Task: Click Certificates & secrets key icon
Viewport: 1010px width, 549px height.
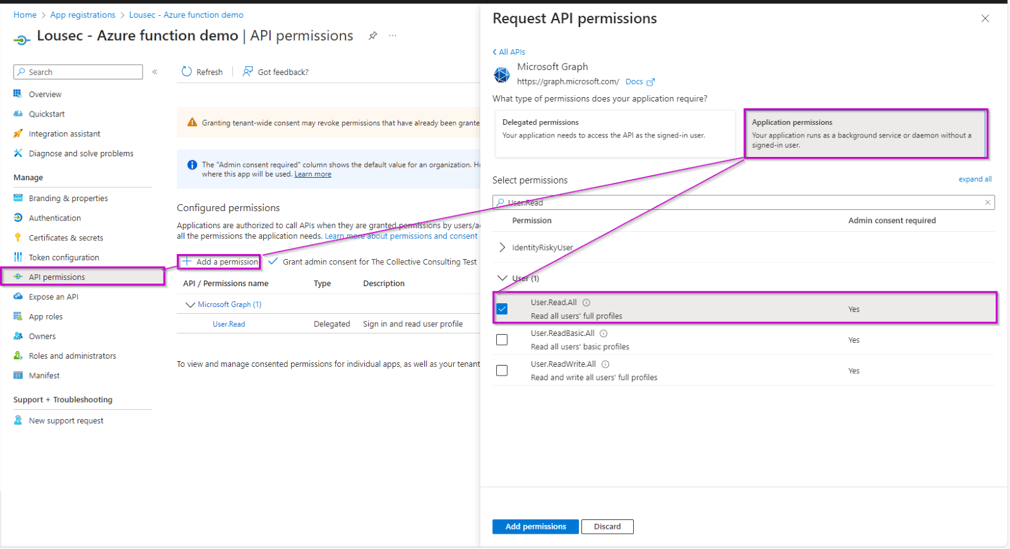Action: click(x=17, y=237)
